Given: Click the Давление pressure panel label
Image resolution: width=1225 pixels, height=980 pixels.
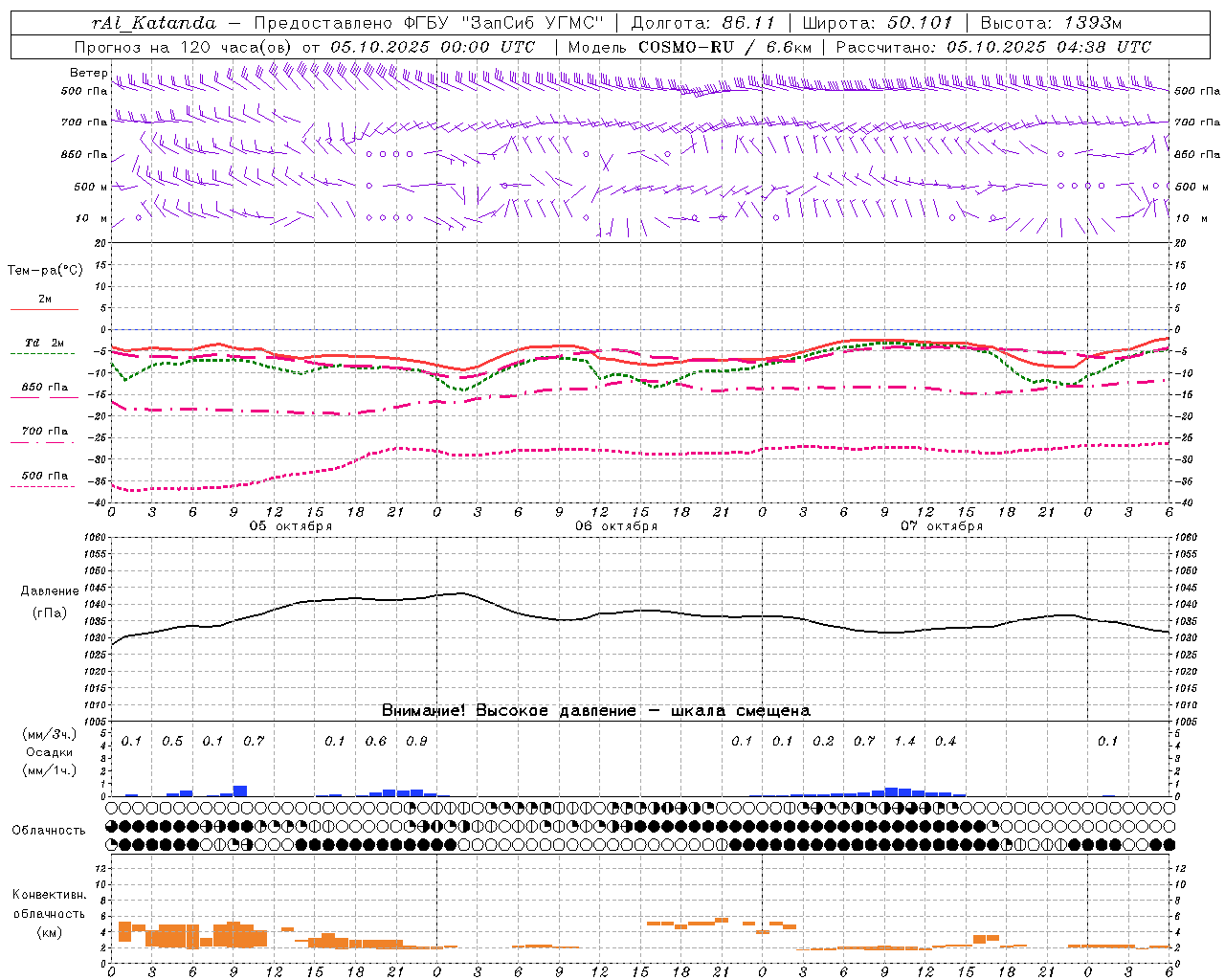Looking at the screenshot, I should (48, 591).
